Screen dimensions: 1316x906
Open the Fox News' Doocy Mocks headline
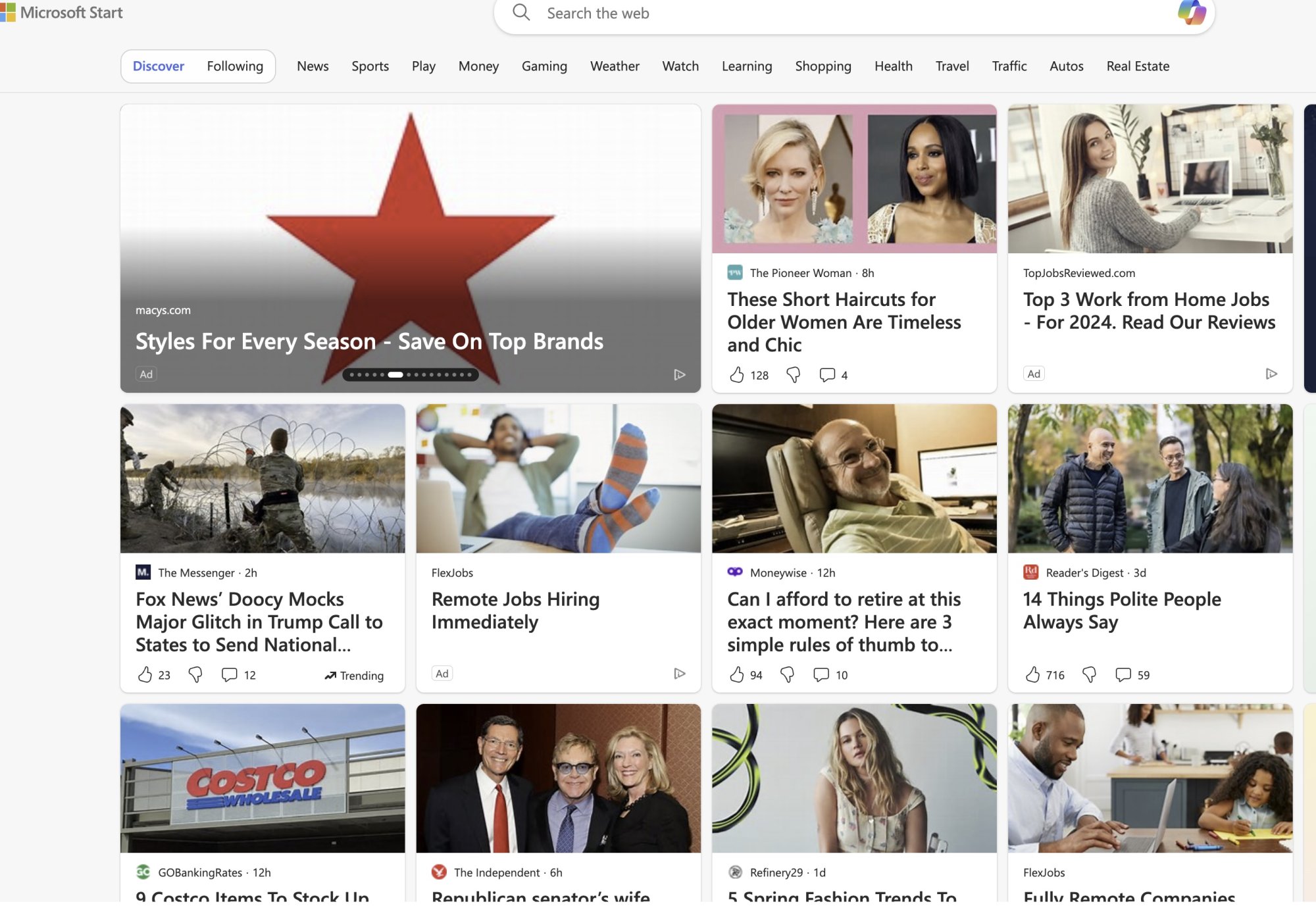[259, 622]
